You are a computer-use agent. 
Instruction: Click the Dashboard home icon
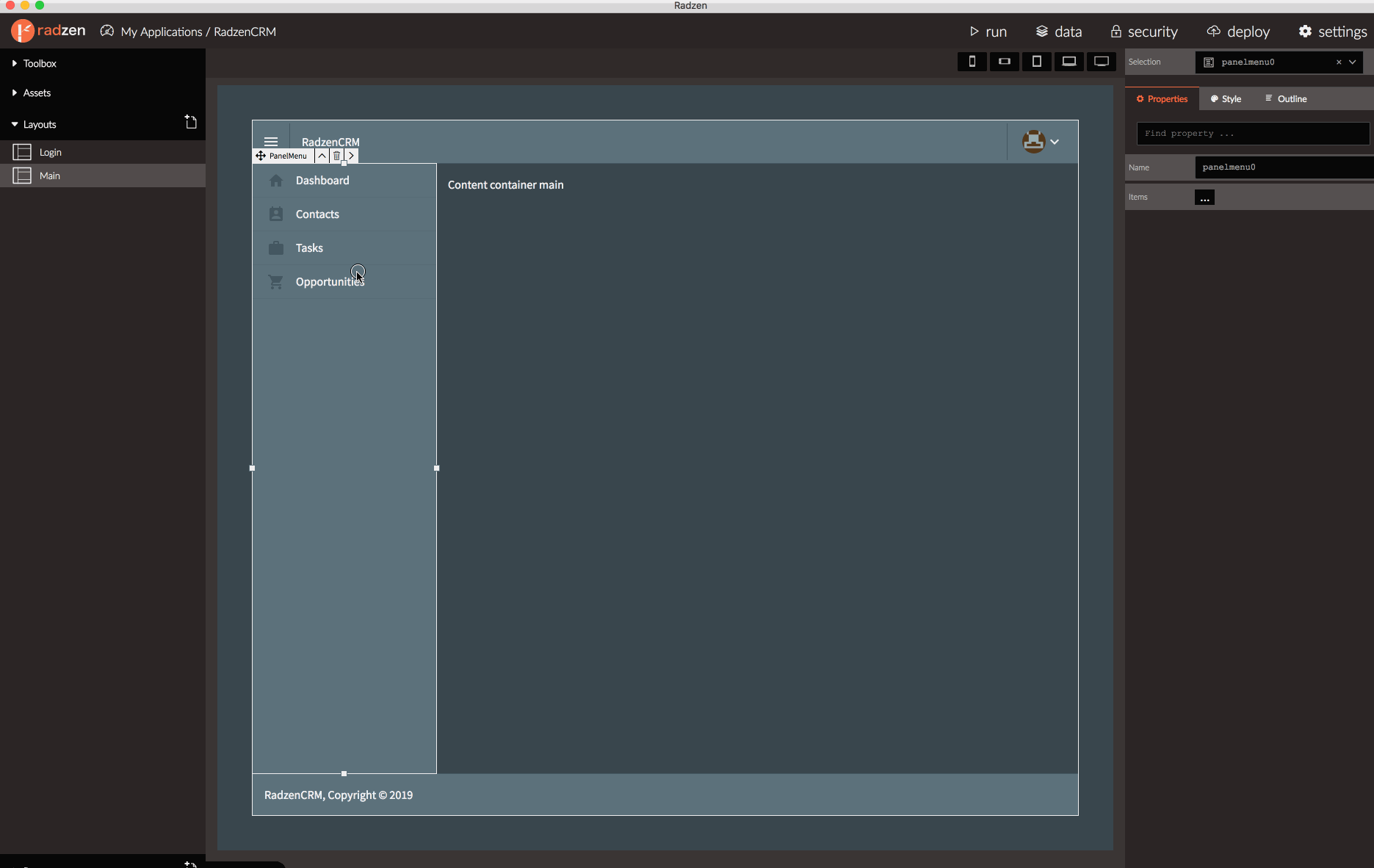(x=276, y=181)
